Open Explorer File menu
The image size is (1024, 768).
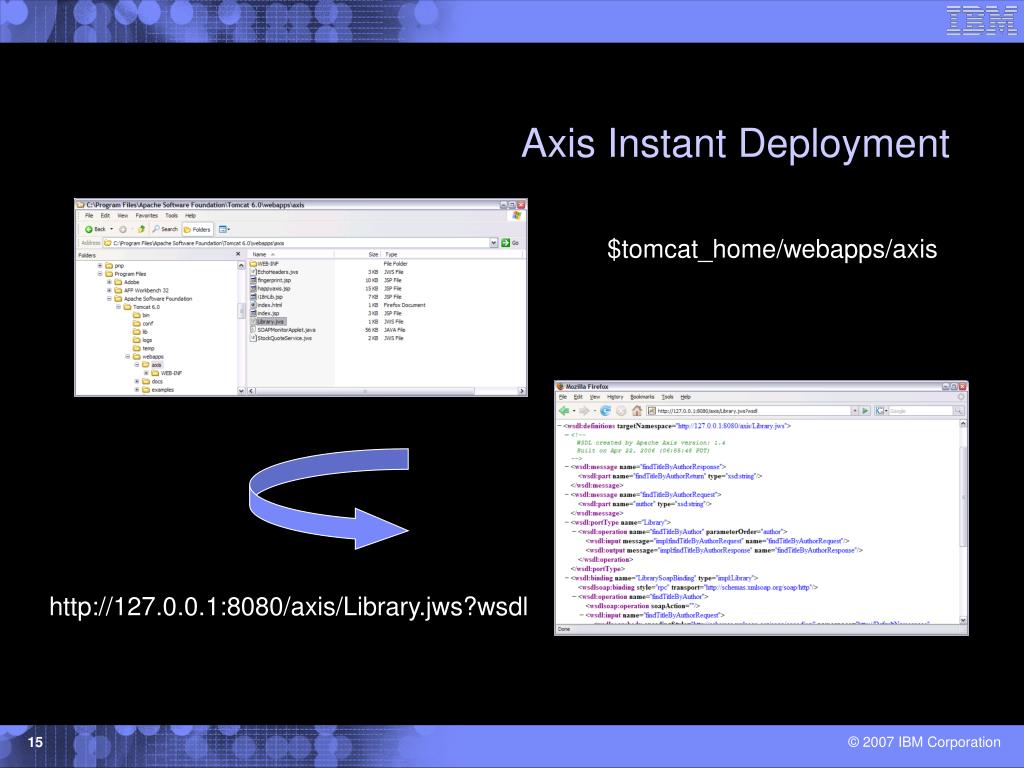click(89, 216)
